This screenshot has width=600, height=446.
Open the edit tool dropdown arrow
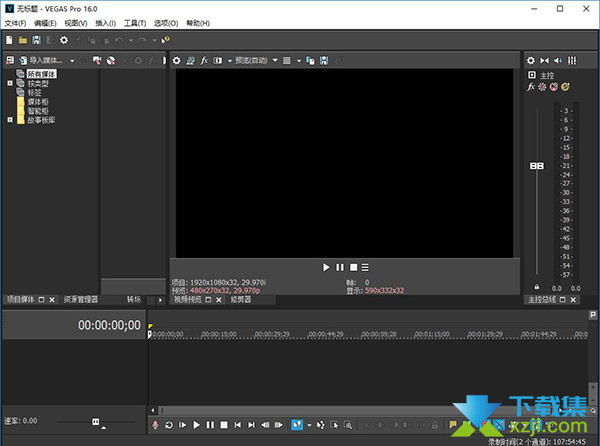pyautogui.click(x=309, y=425)
